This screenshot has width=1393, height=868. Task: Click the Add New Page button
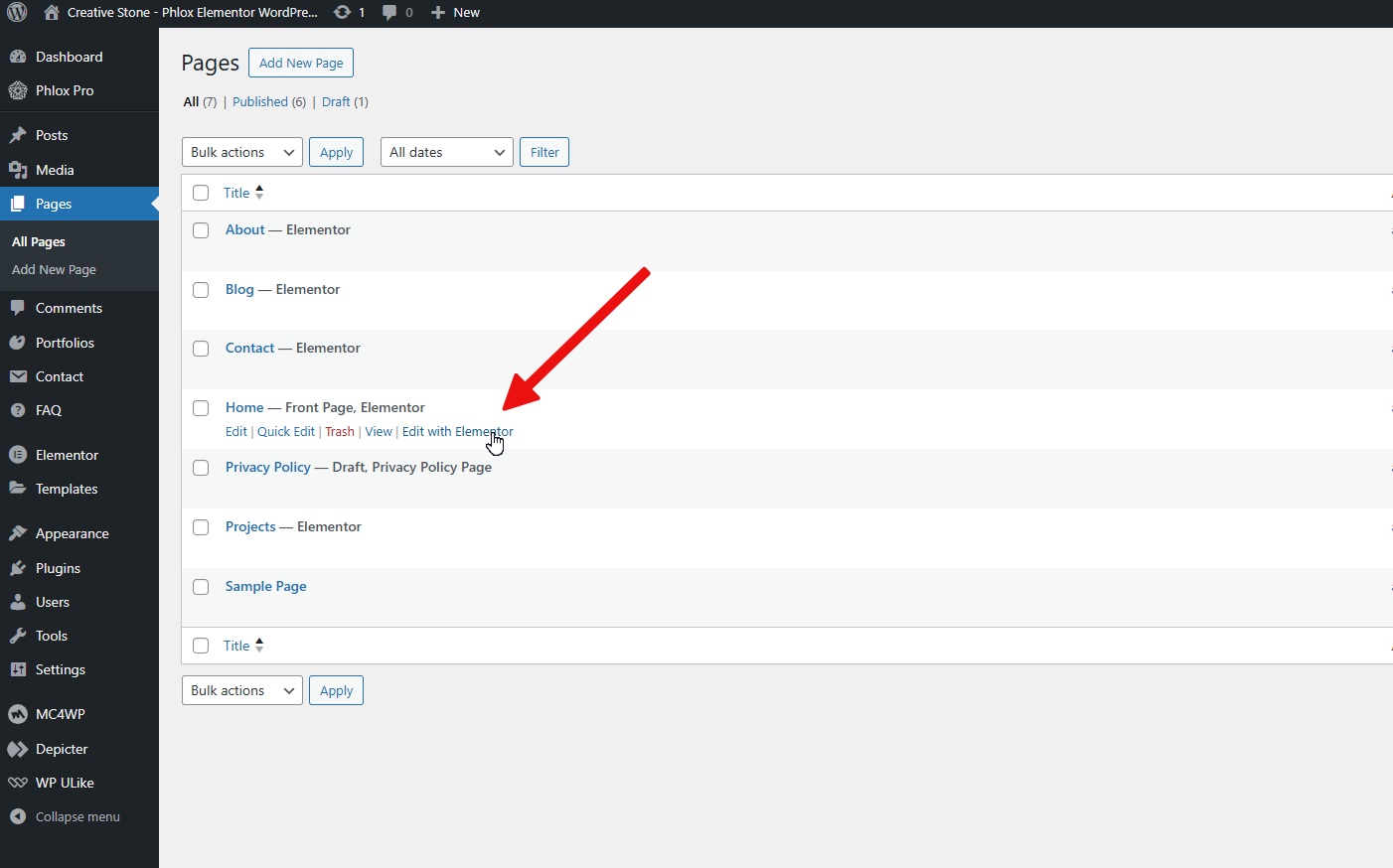[301, 63]
